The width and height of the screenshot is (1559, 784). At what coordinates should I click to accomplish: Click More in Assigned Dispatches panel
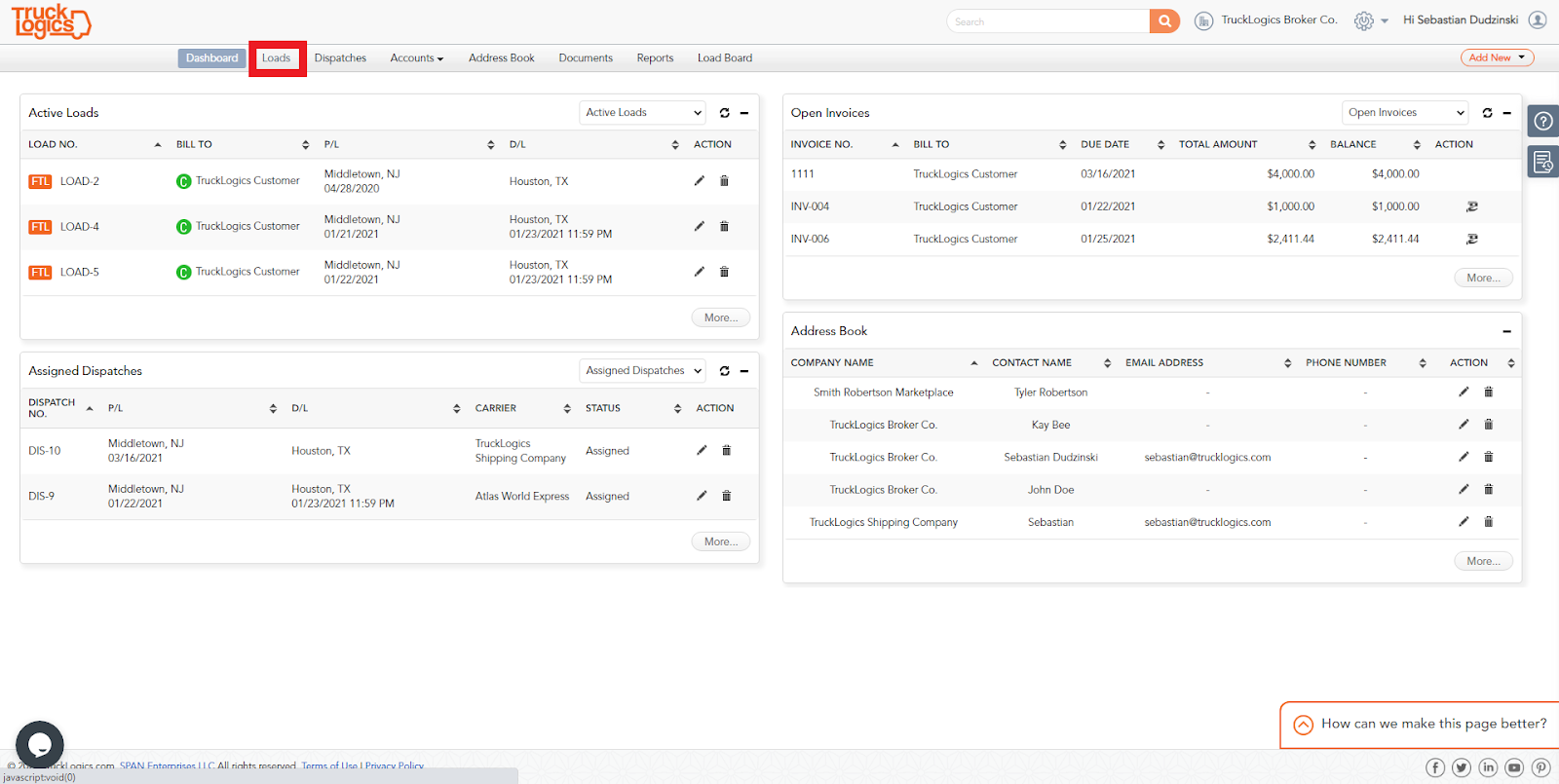(721, 541)
